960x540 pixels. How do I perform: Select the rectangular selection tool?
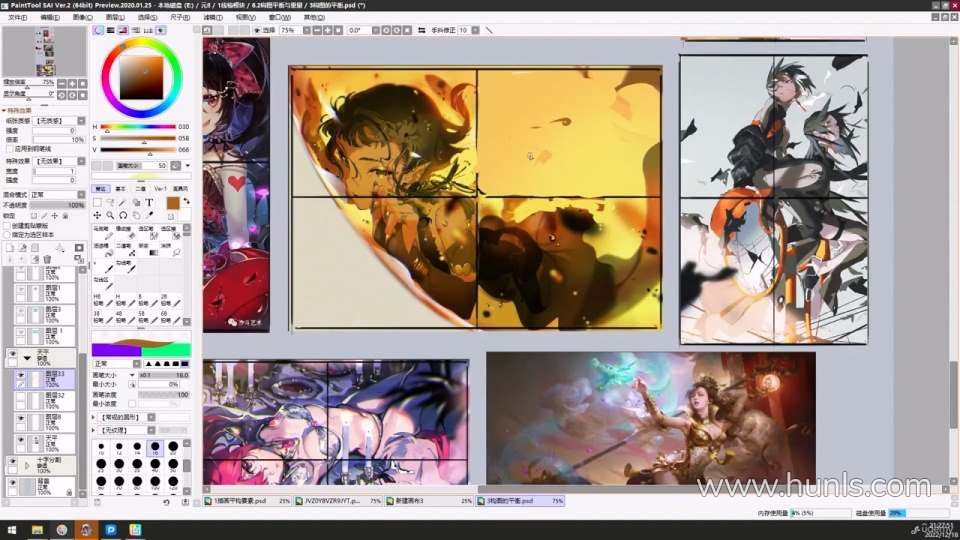click(x=97, y=202)
